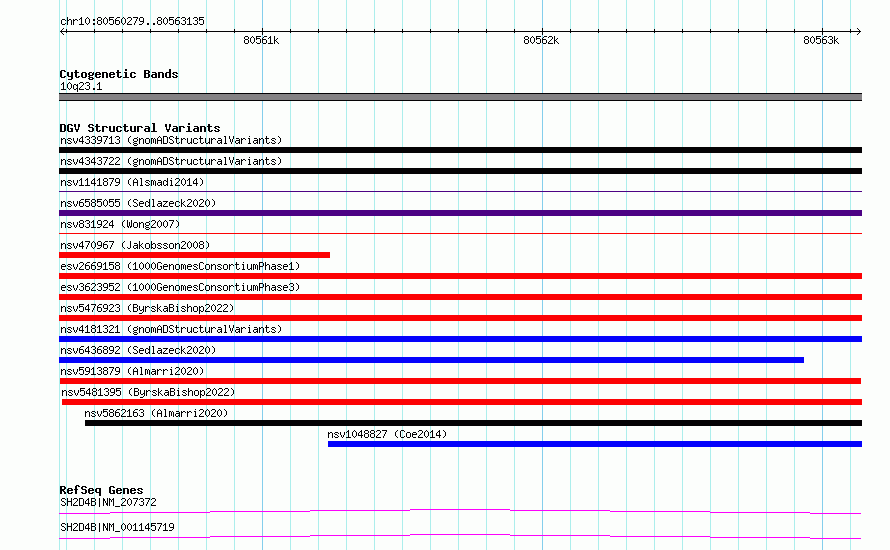Click the blue bar for nsv4181321

pyautogui.click(x=460, y=339)
